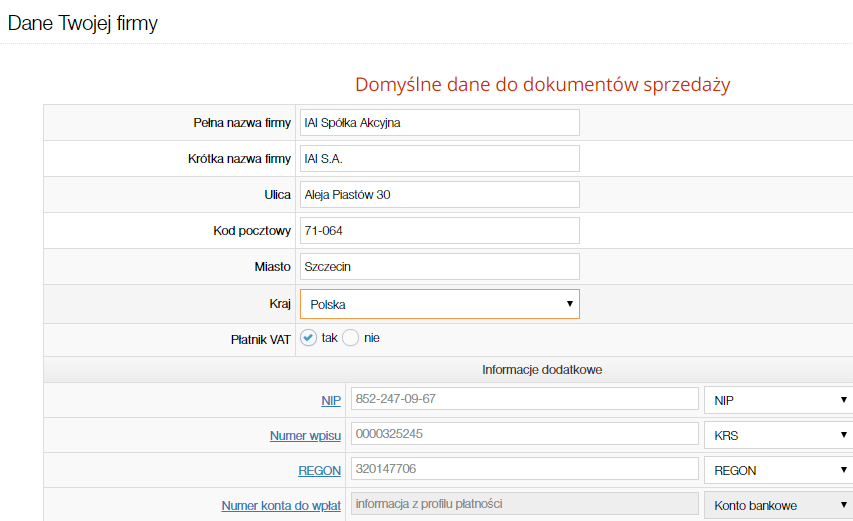Select the 'Miasto' label

pos(273,266)
